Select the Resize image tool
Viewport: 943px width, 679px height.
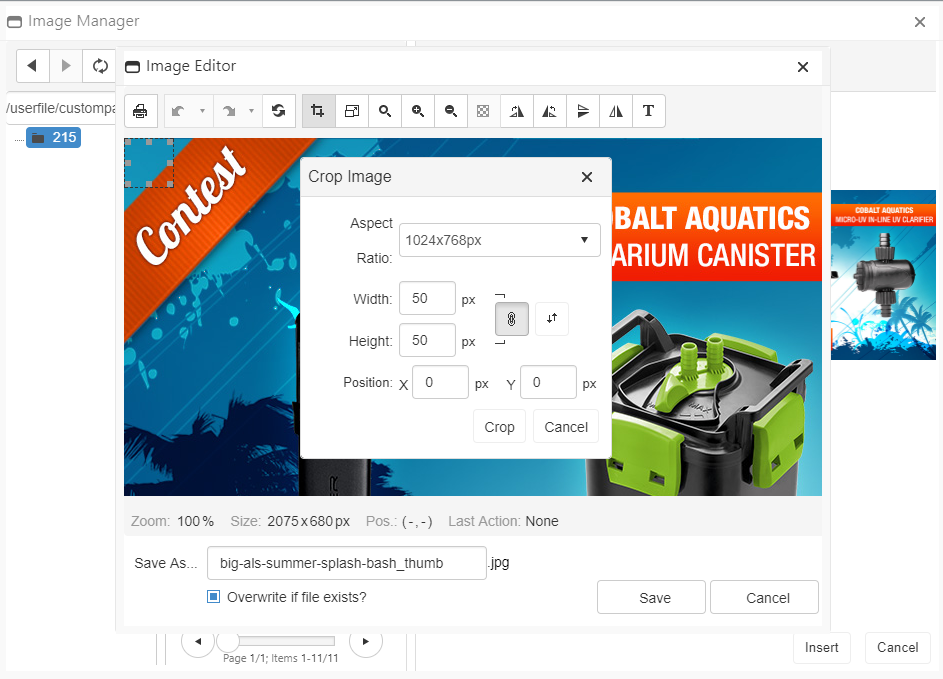click(x=352, y=111)
